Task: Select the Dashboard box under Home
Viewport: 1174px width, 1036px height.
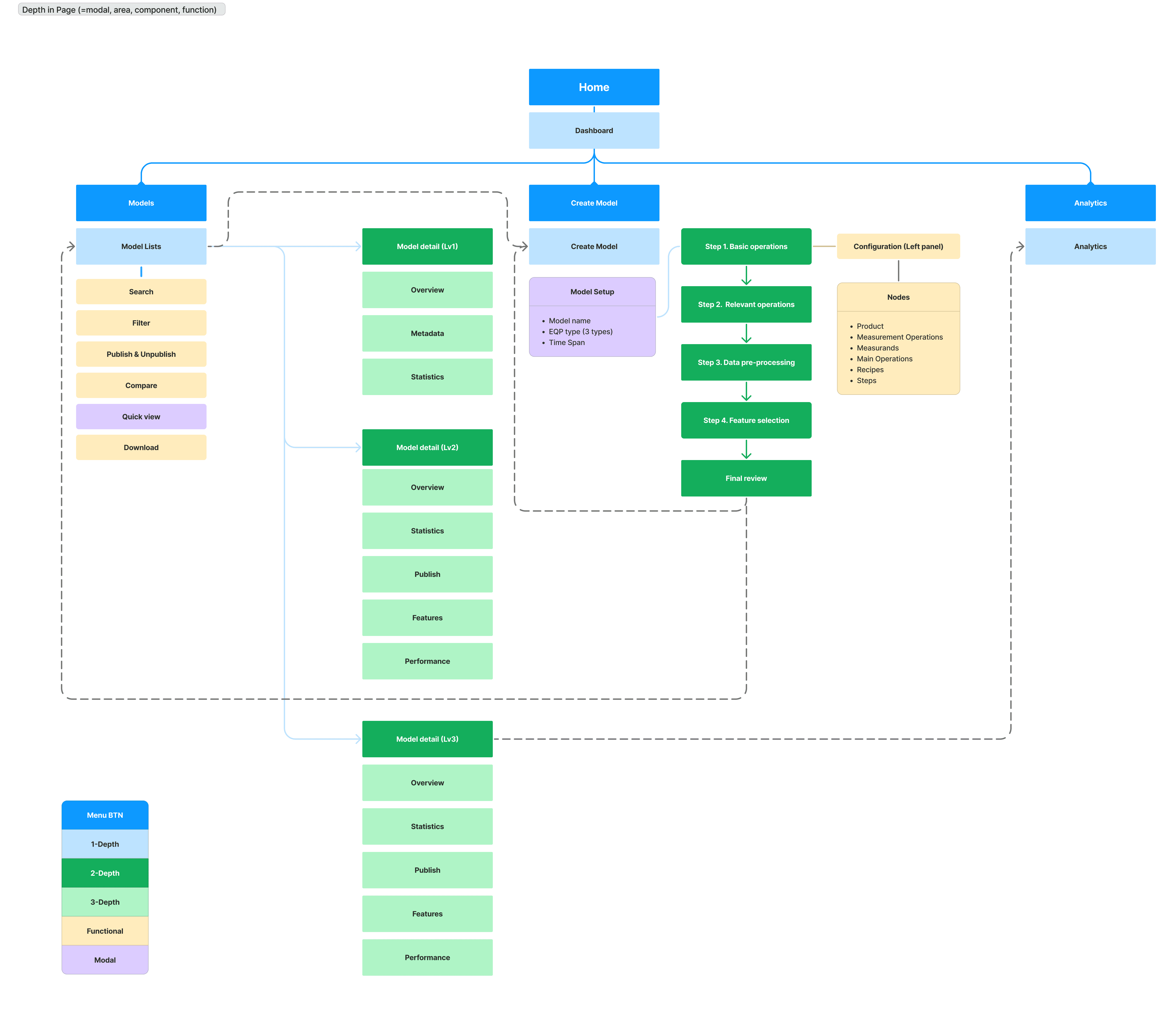Action: coord(593,130)
